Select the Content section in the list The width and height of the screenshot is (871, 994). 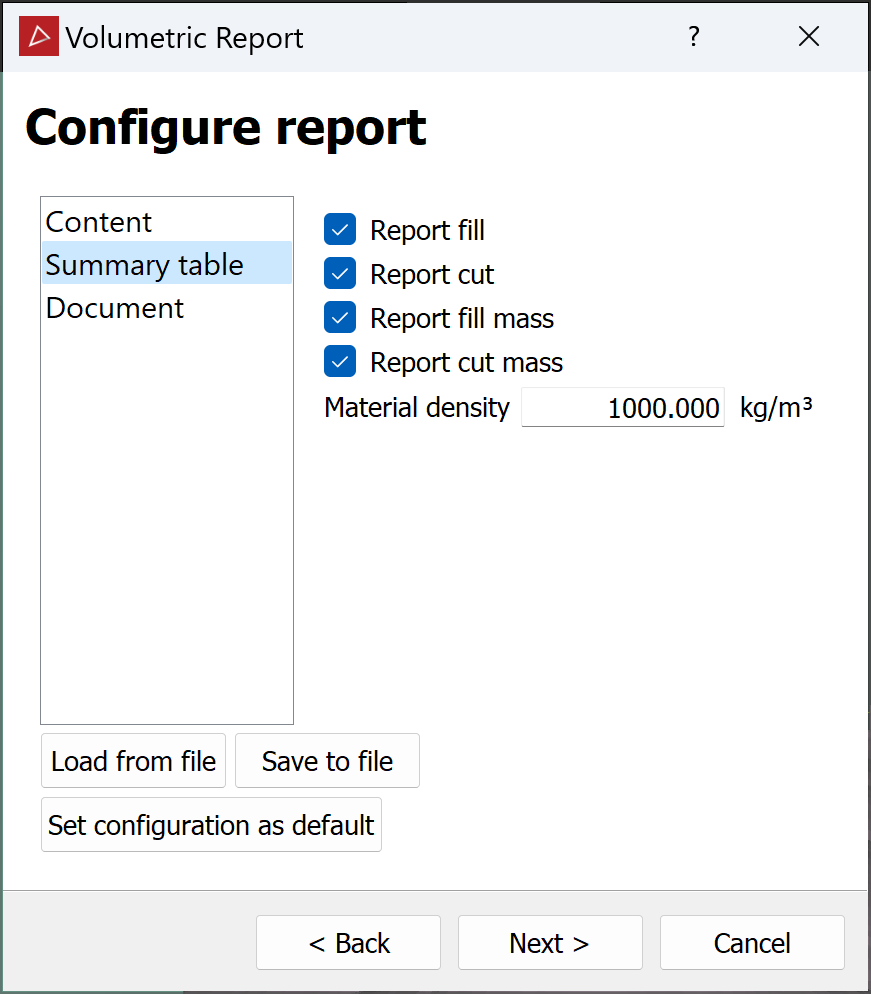[99, 222]
